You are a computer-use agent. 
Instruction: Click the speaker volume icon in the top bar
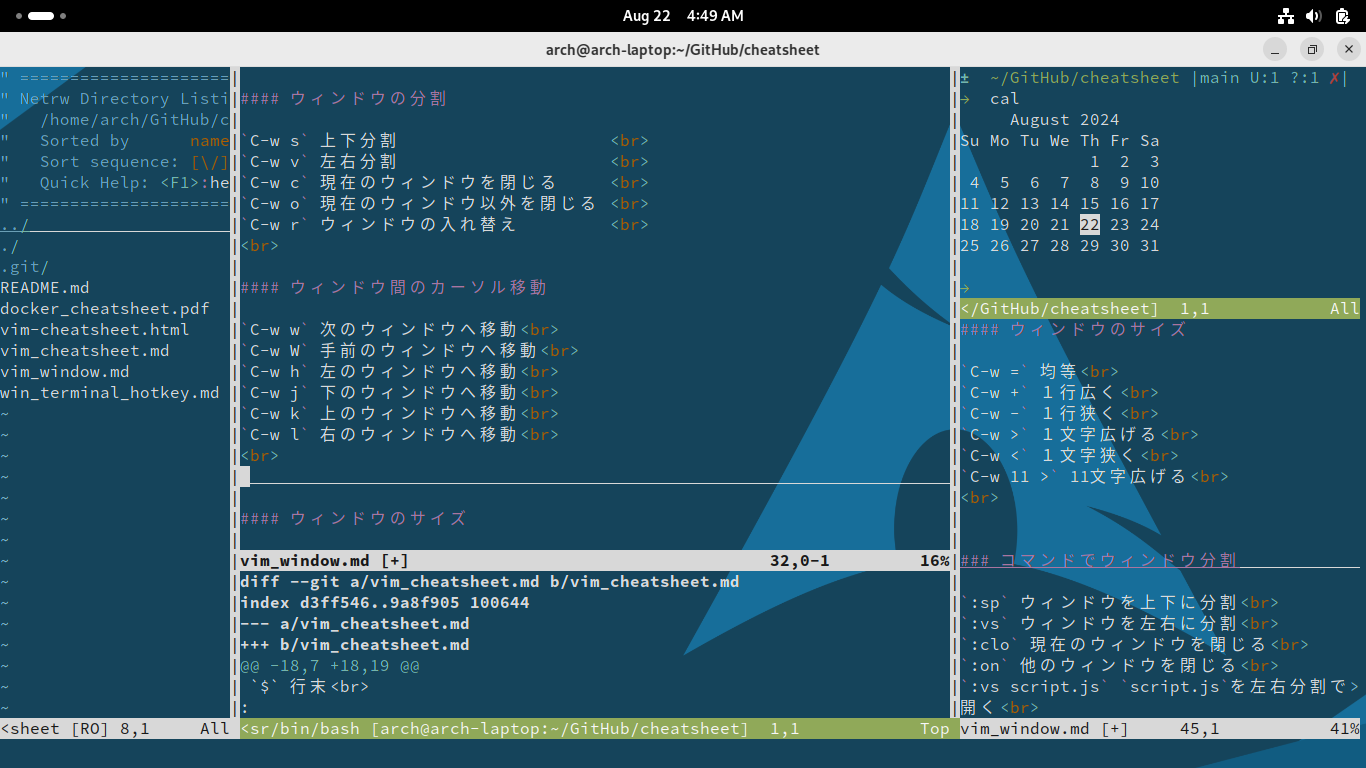(x=1312, y=15)
